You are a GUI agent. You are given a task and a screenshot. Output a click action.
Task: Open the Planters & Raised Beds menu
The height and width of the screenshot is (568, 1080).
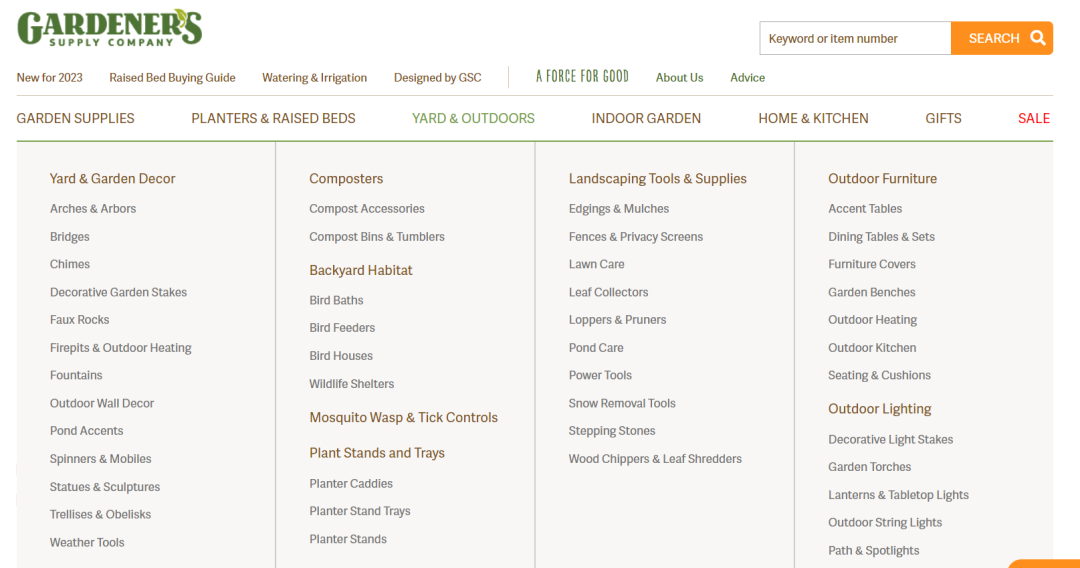pyautogui.click(x=273, y=118)
